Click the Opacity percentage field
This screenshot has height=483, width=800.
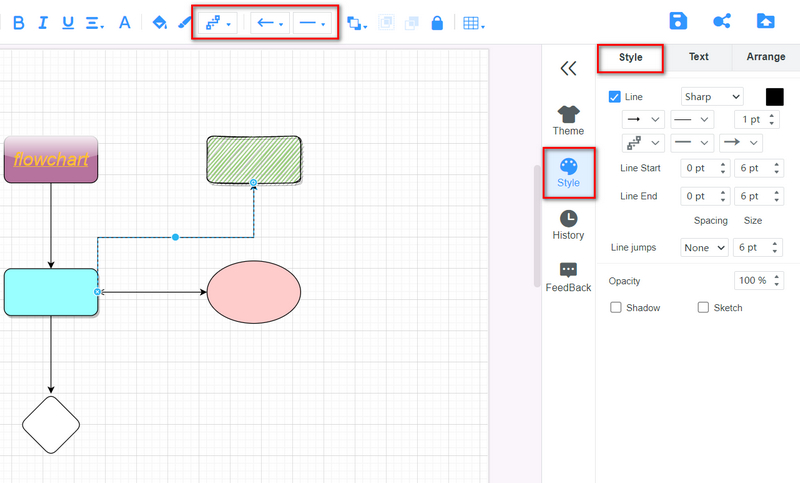752,281
